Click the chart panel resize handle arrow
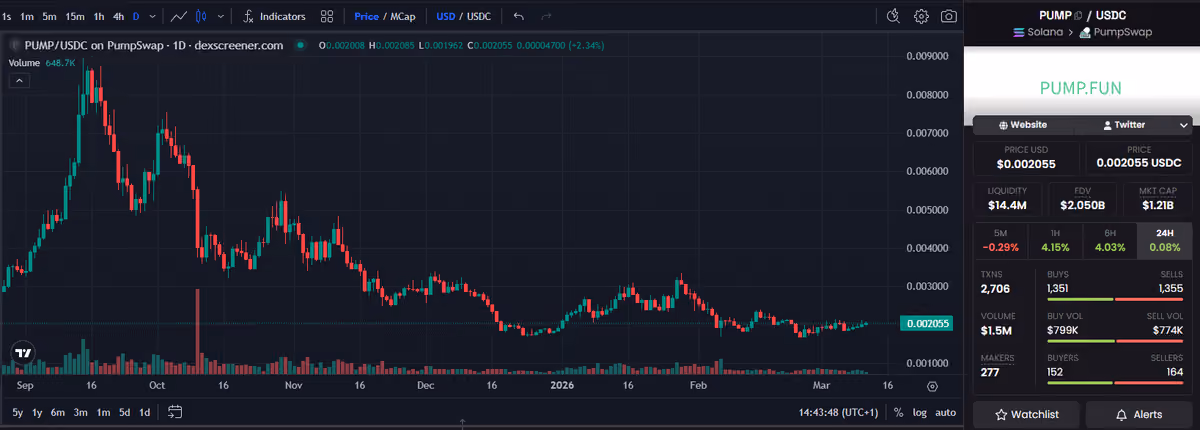This screenshot has height=430, width=1200. (463, 425)
